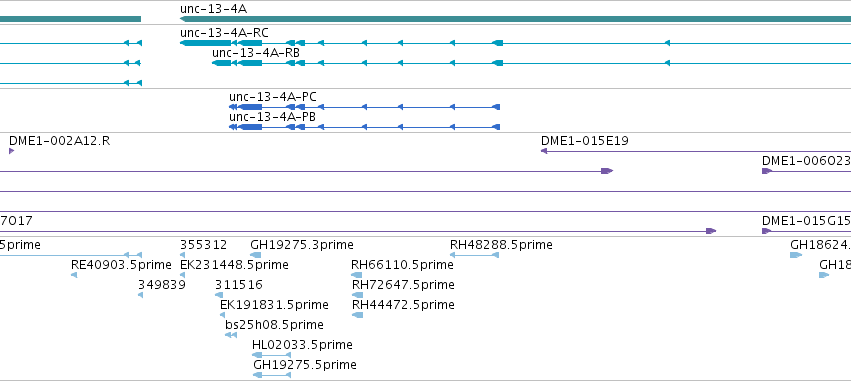Viewport: 851px width, 381px height.
Task: Click the unc-13-4A-PC protein feature
Action: pos(364,107)
